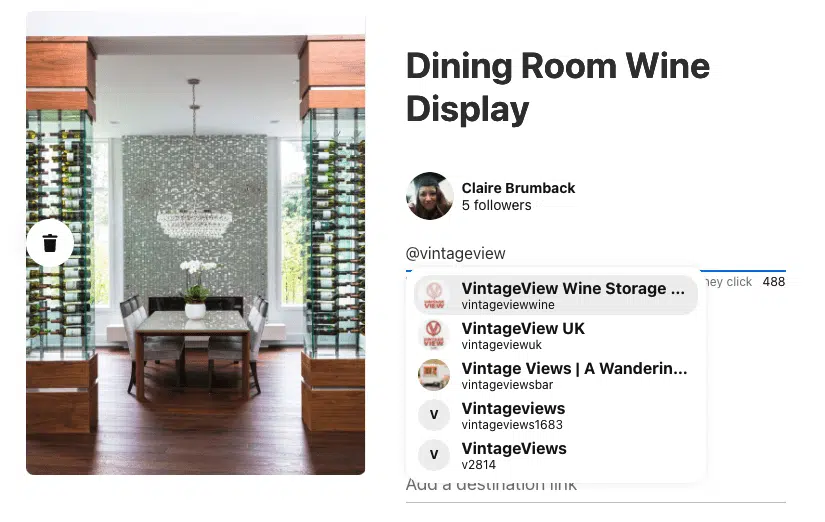Click the dining room pin image

196,243
